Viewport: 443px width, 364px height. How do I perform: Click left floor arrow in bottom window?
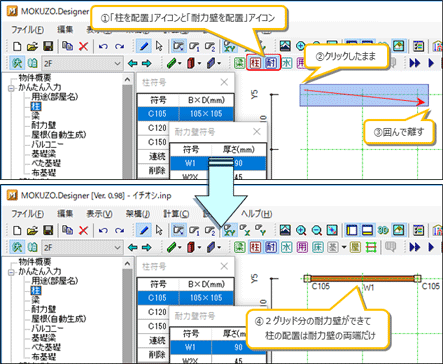(x=133, y=248)
